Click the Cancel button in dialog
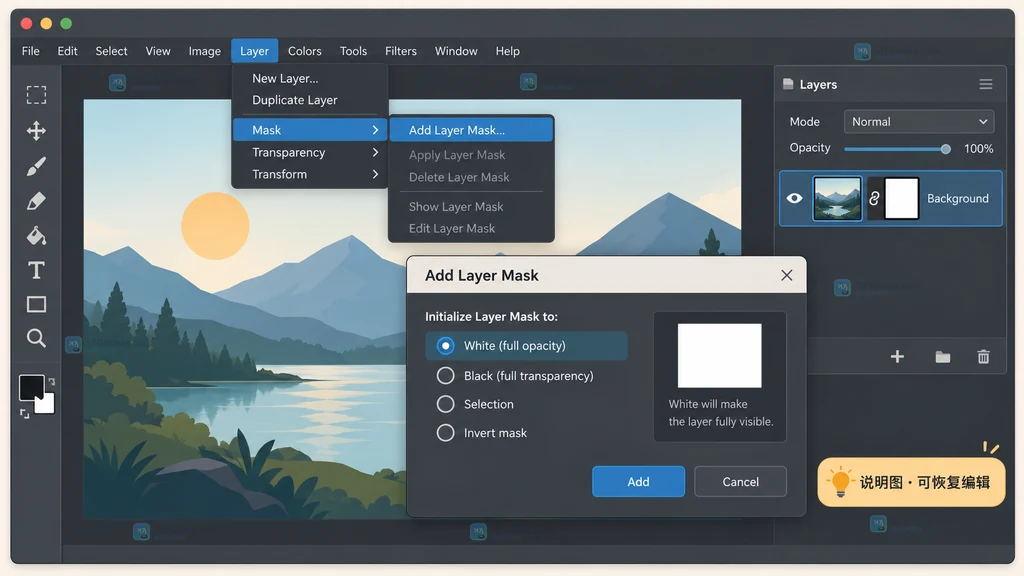1024x576 pixels. pos(740,481)
